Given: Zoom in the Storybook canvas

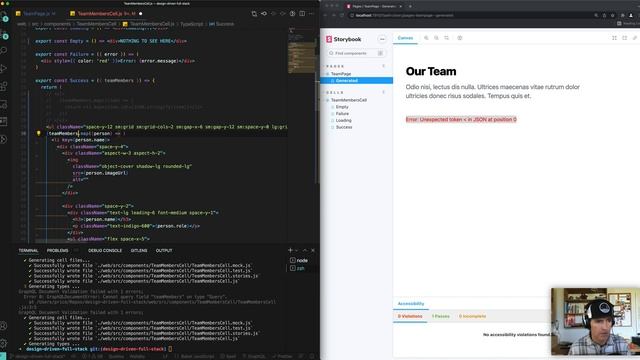Looking at the screenshot, I should [426, 38].
